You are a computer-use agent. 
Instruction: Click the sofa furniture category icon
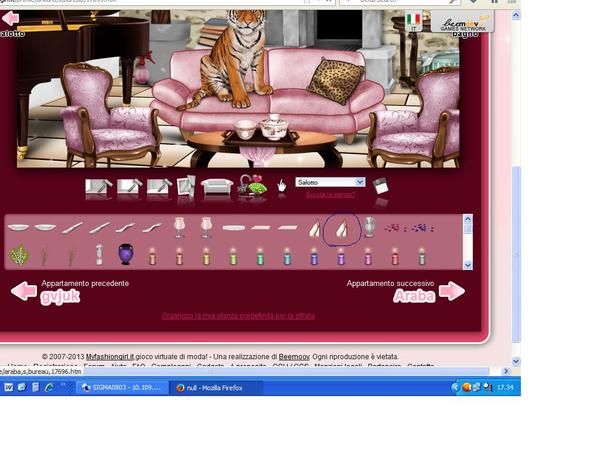coord(217,186)
